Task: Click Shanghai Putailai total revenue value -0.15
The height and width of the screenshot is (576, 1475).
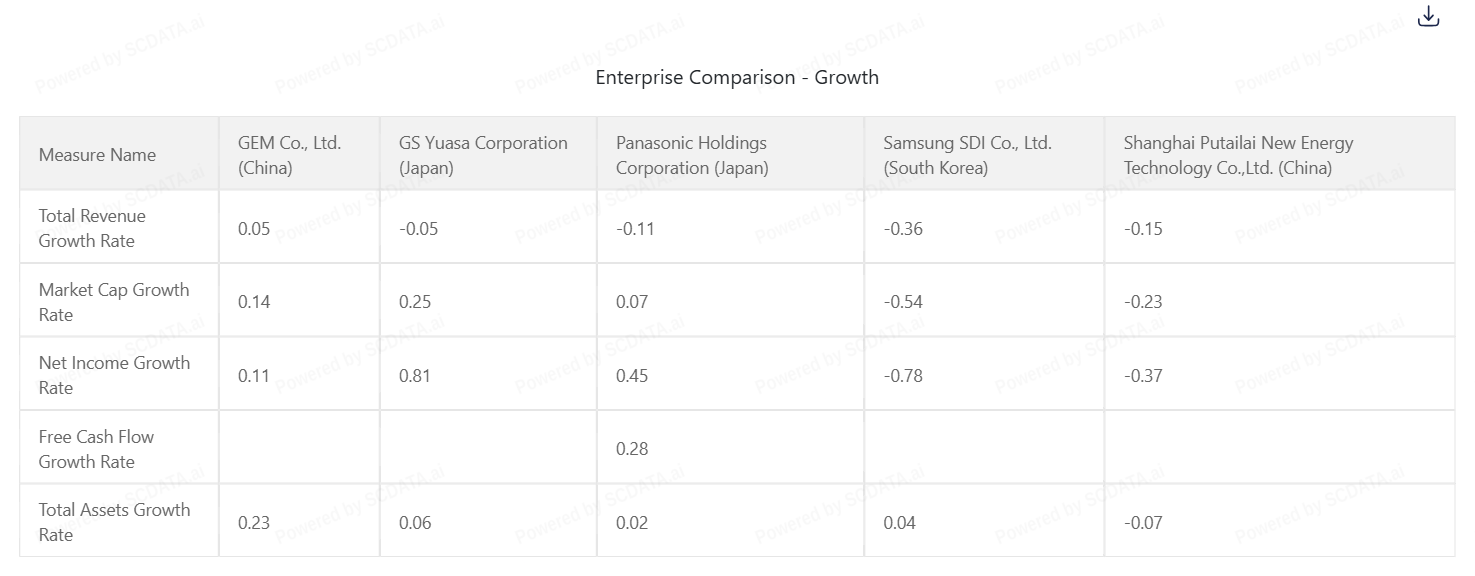Action: coord(1143,229)
